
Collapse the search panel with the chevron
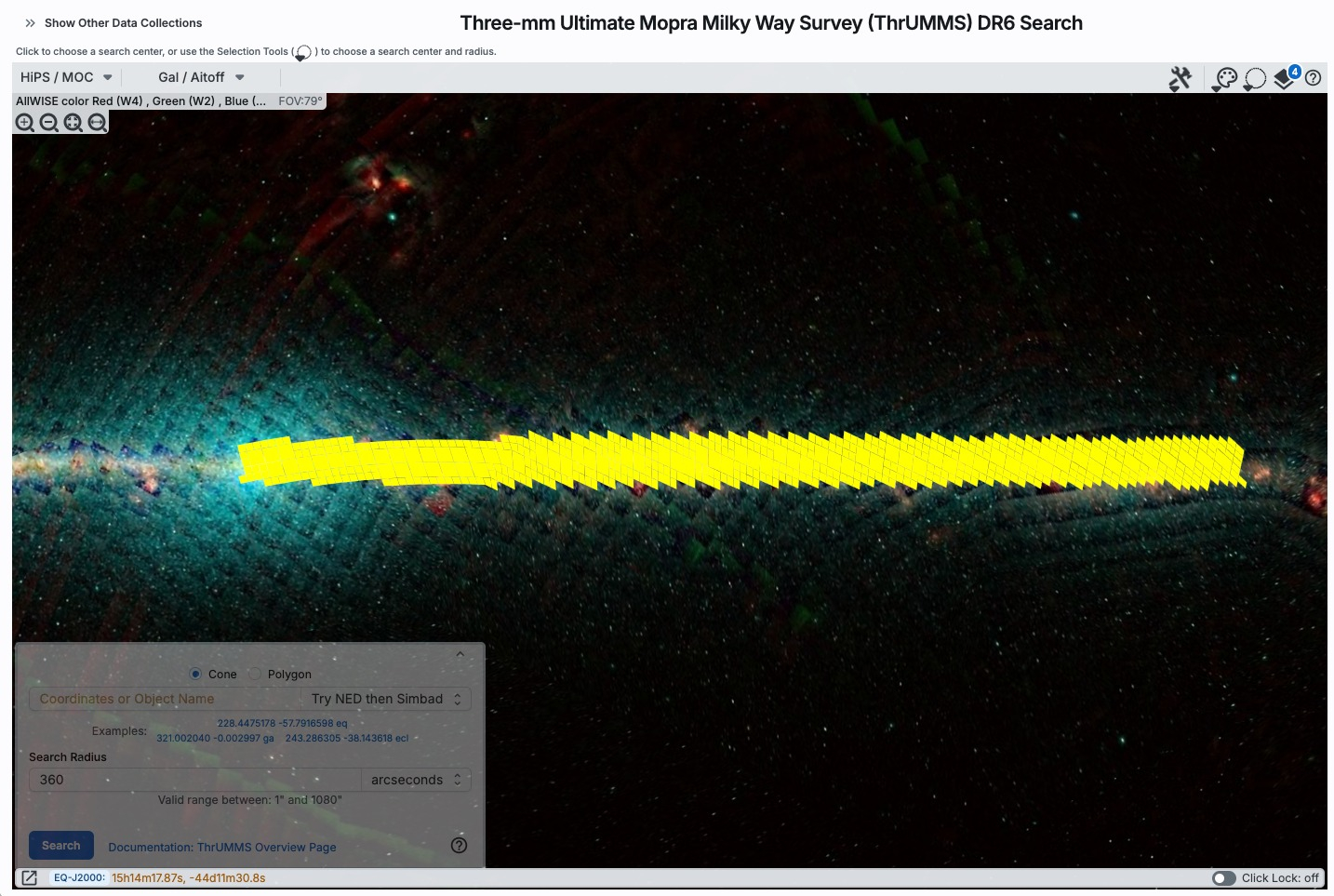(x=460, y=655)
